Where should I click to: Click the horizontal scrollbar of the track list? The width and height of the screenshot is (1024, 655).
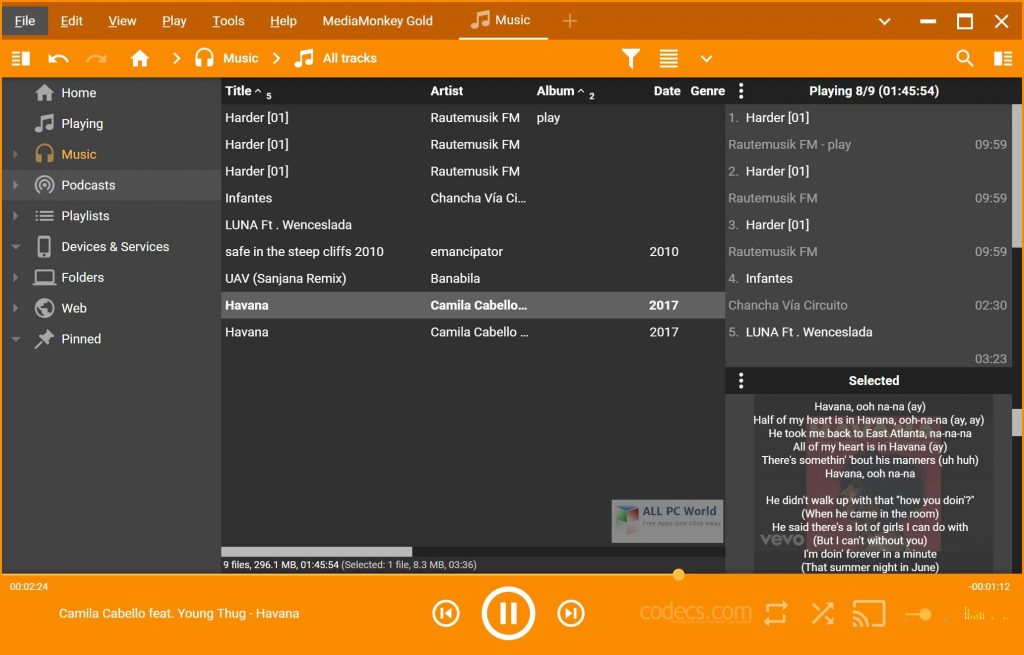317,552
